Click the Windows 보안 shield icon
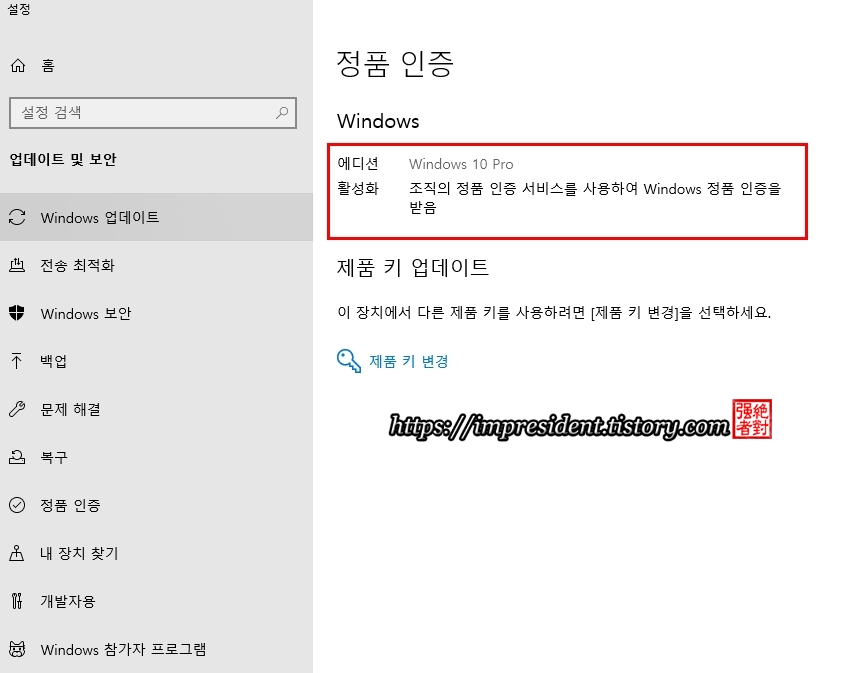This screenshot has height=673, width=851. [x=17, y=313]
